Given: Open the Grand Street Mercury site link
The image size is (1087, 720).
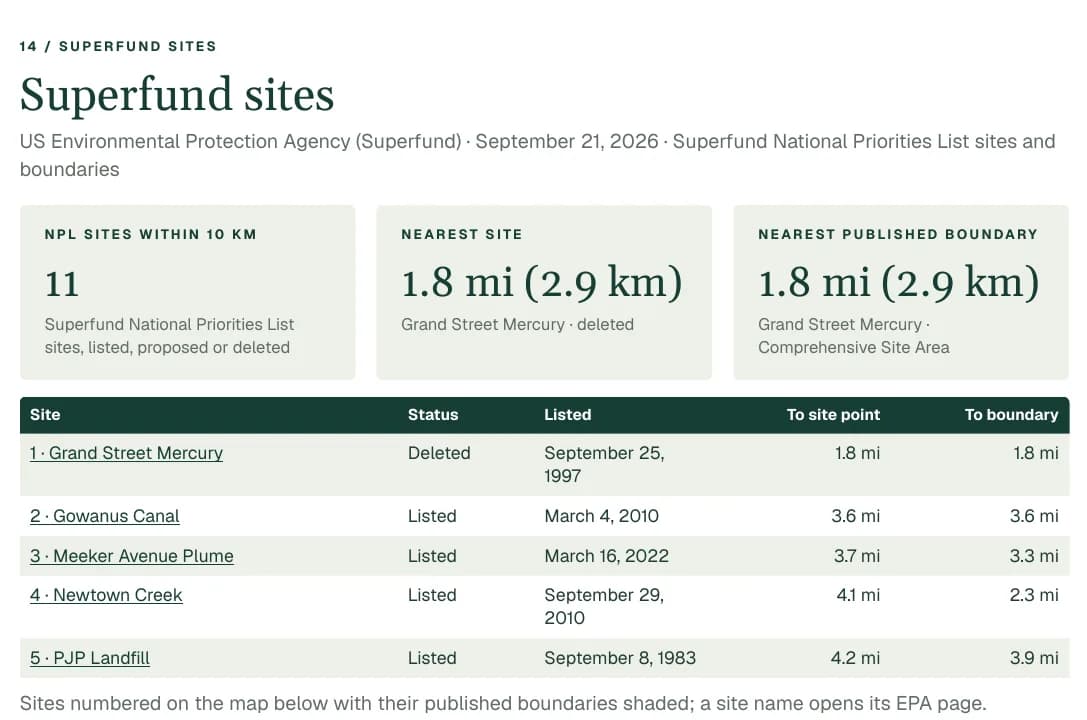Looking at the screenshot, I should click(126, 453).
